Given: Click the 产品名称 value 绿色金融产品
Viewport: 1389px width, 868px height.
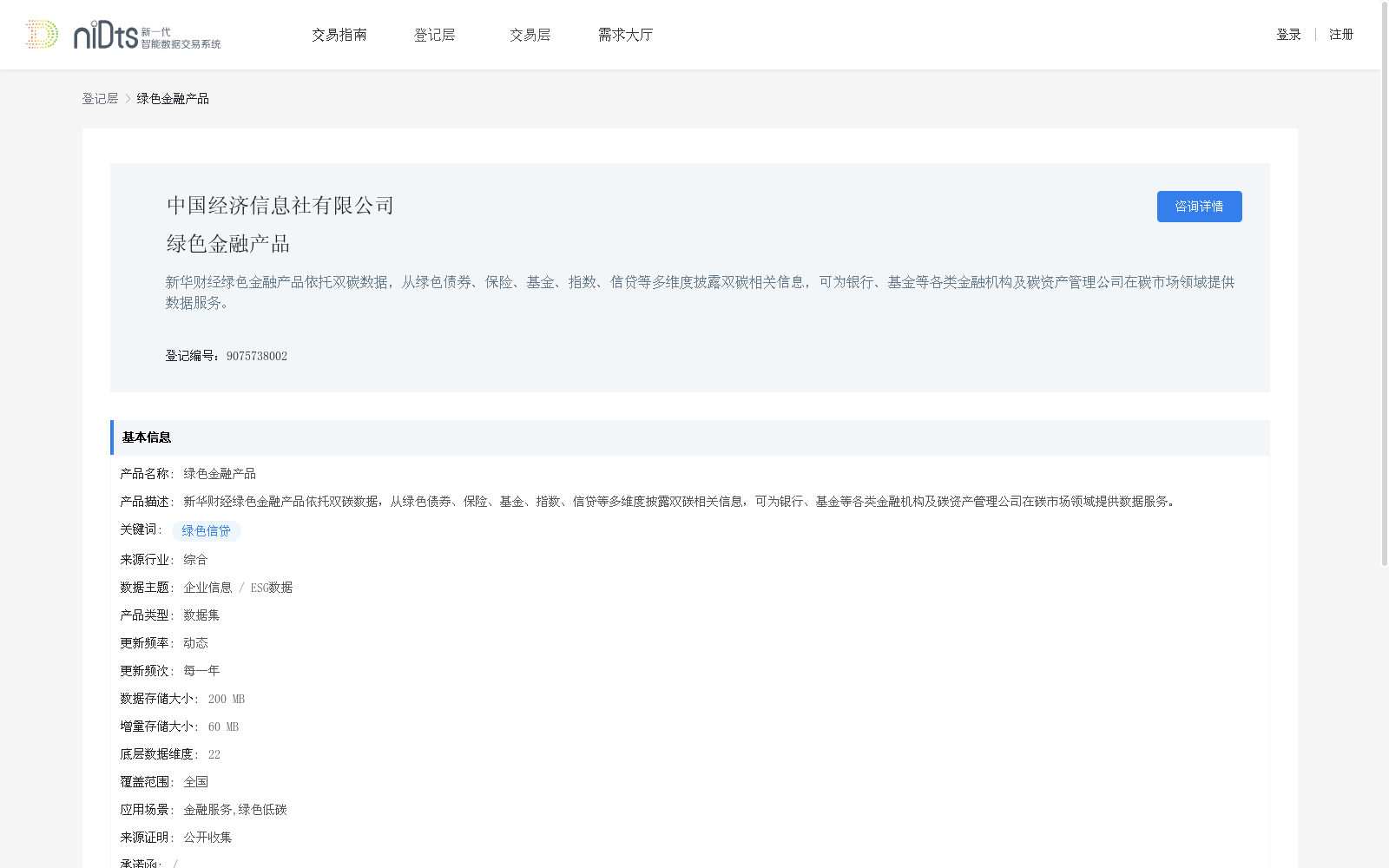Looking at the screenshot, I should click(220, 474).
